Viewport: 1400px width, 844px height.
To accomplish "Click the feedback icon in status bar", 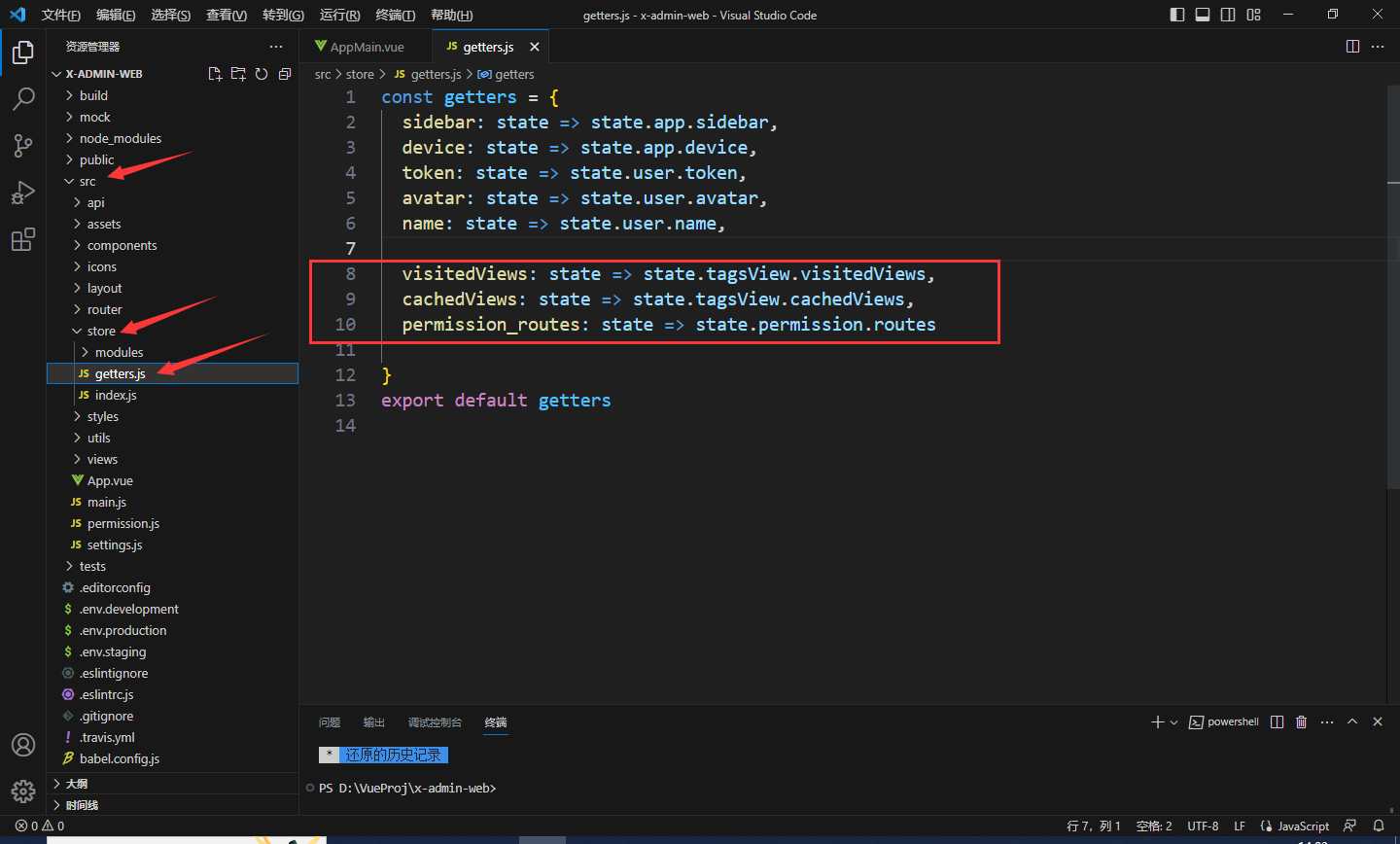I will tap(1349, 826).
